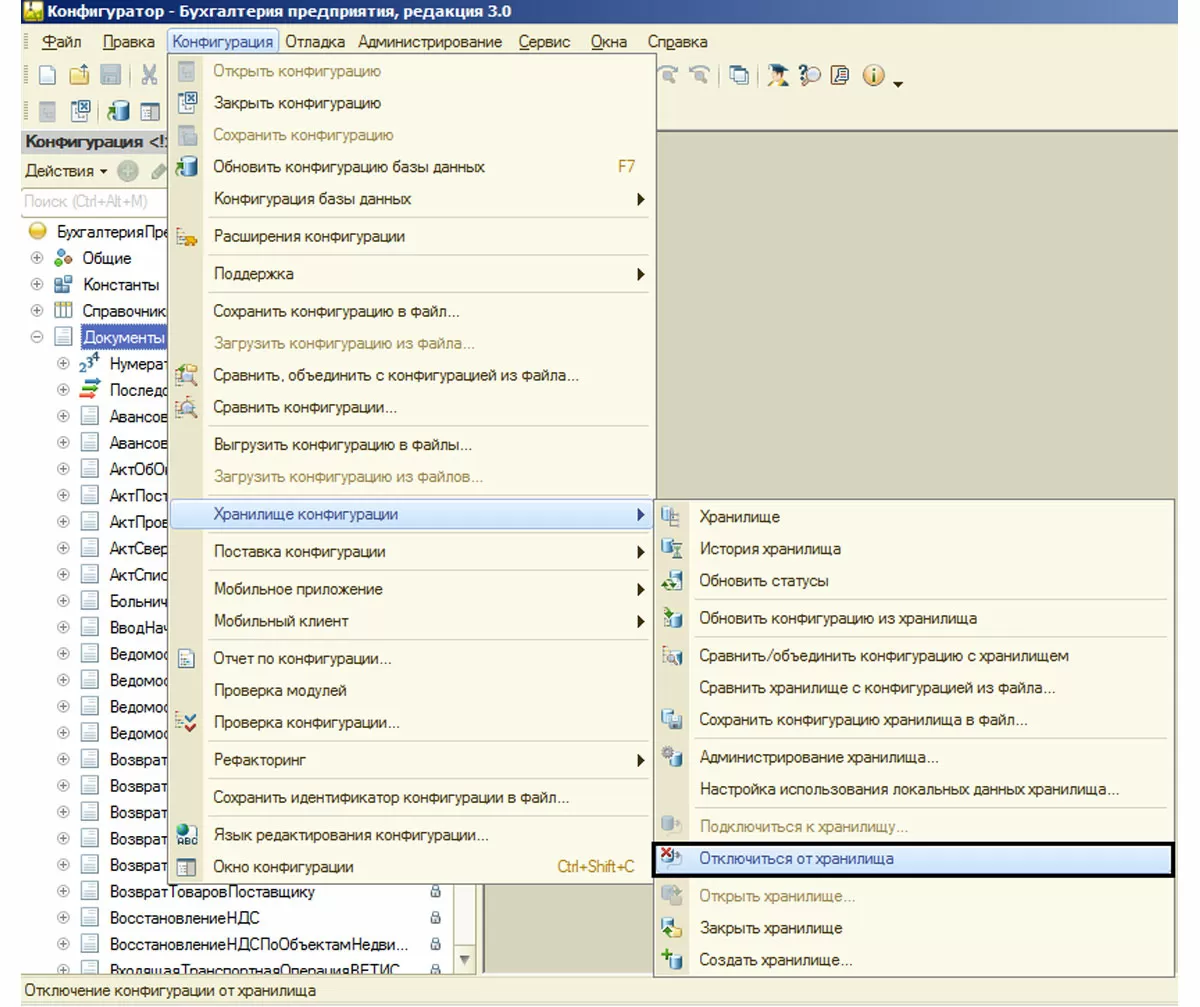
Task: Choose Закрыть хранилище in submenu
Action: click(770, 928)
